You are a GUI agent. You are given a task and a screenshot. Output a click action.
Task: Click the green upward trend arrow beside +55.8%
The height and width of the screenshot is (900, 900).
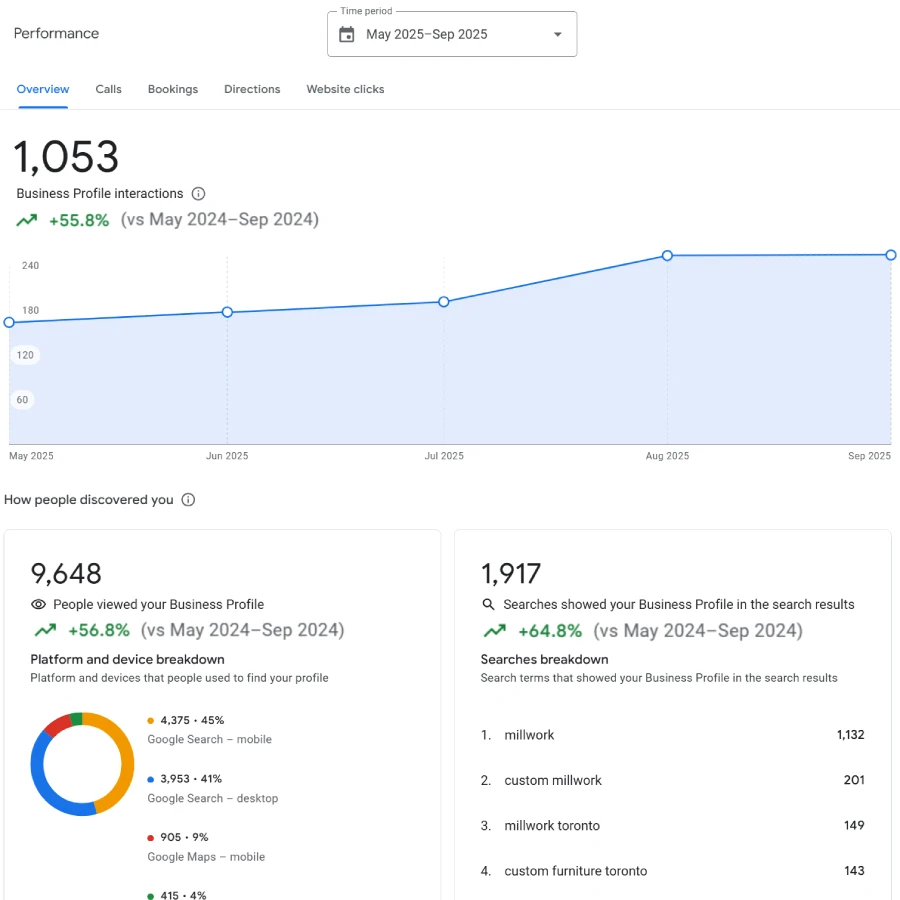(x=27, y=219)
